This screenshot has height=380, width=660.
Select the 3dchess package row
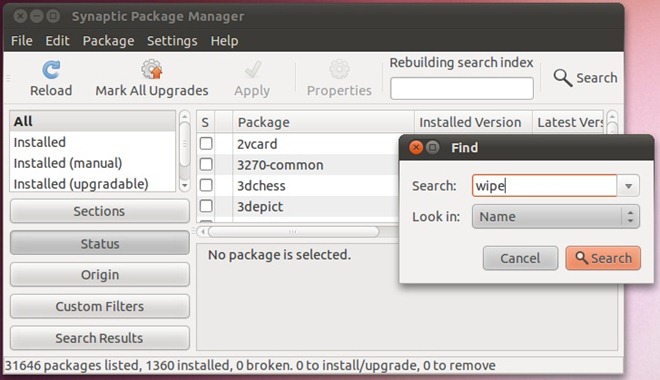[298, 186]
